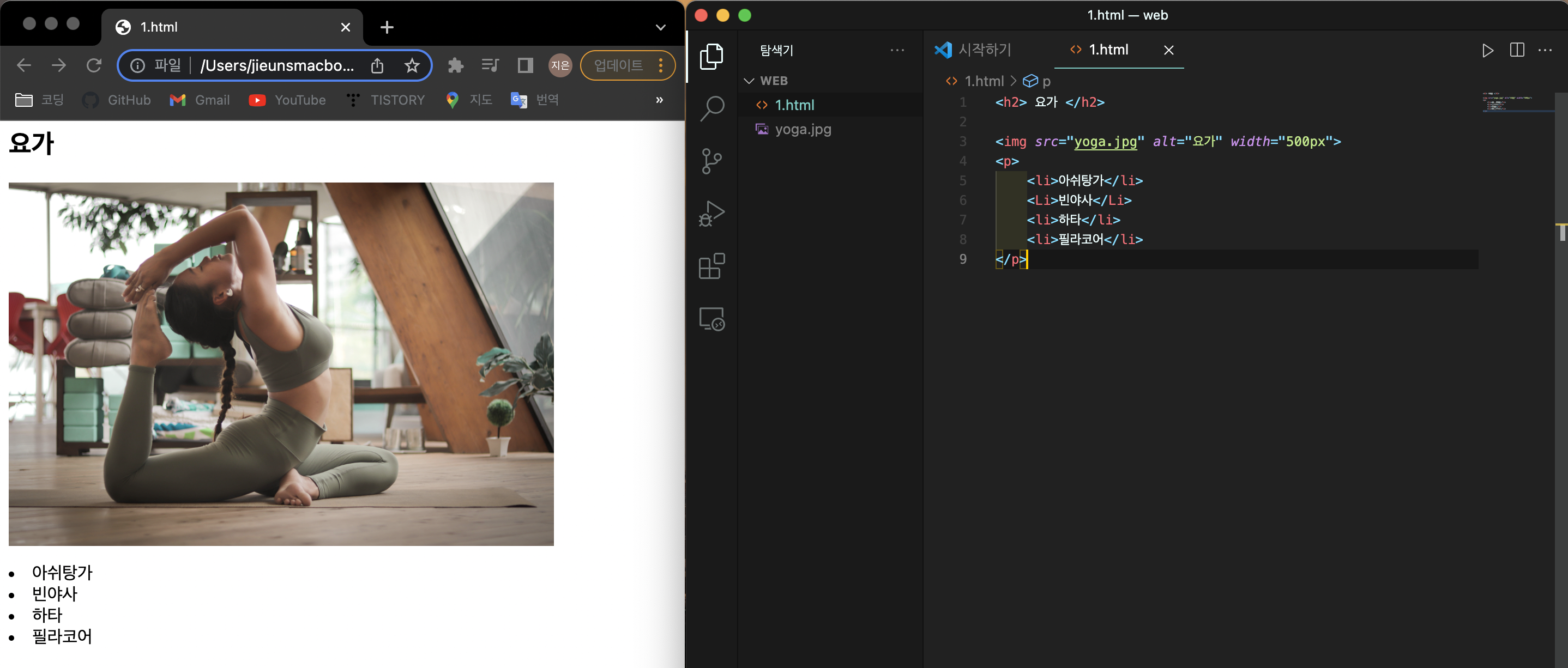1568x668 pixels.
Task: Open Chrome tab search dropdown arrow
Action: click(x=660, y=27)
